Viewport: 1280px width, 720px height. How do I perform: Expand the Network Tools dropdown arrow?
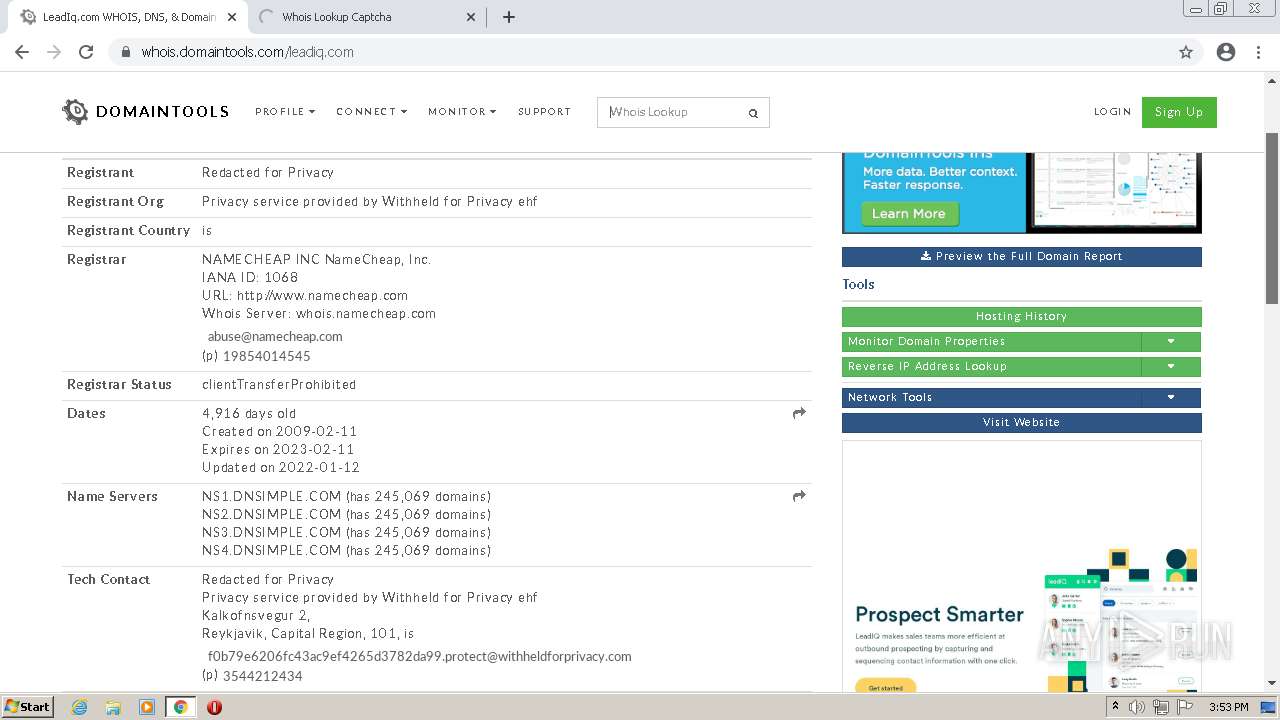pyautogui.click(x=1171, y=397)
